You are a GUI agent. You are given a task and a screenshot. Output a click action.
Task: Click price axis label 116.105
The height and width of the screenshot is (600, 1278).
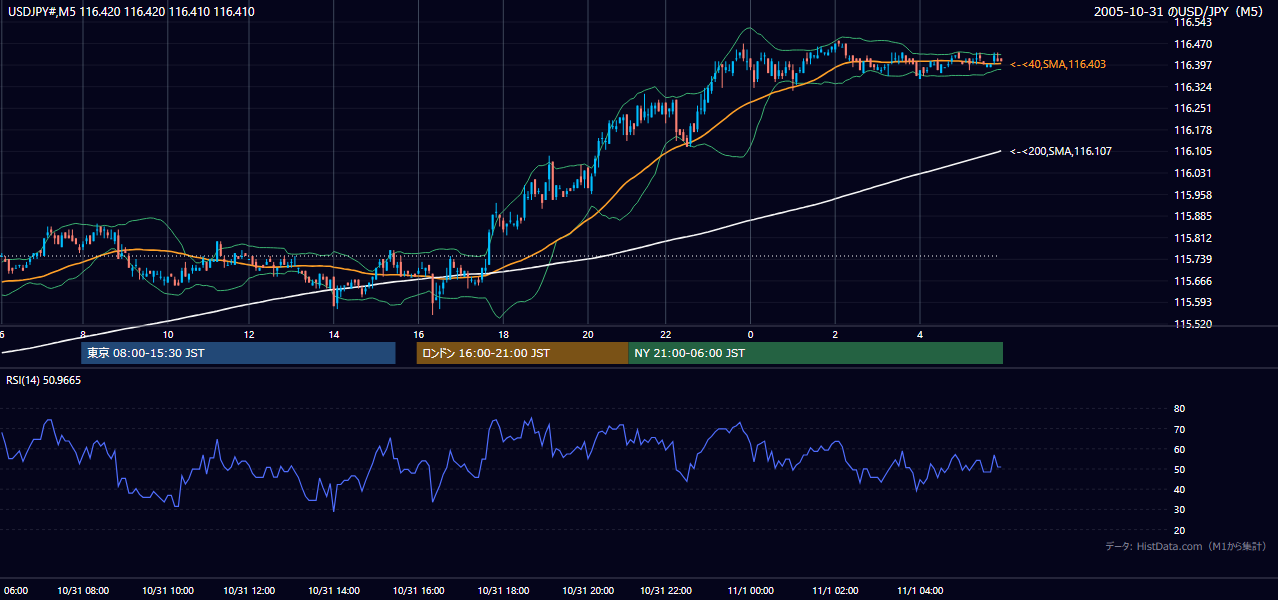[1193, 151]
